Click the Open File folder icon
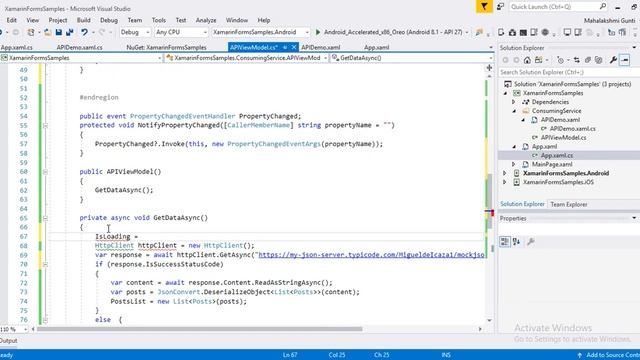Viewport: 640px width, 360px height. click(x=48, y=32)
